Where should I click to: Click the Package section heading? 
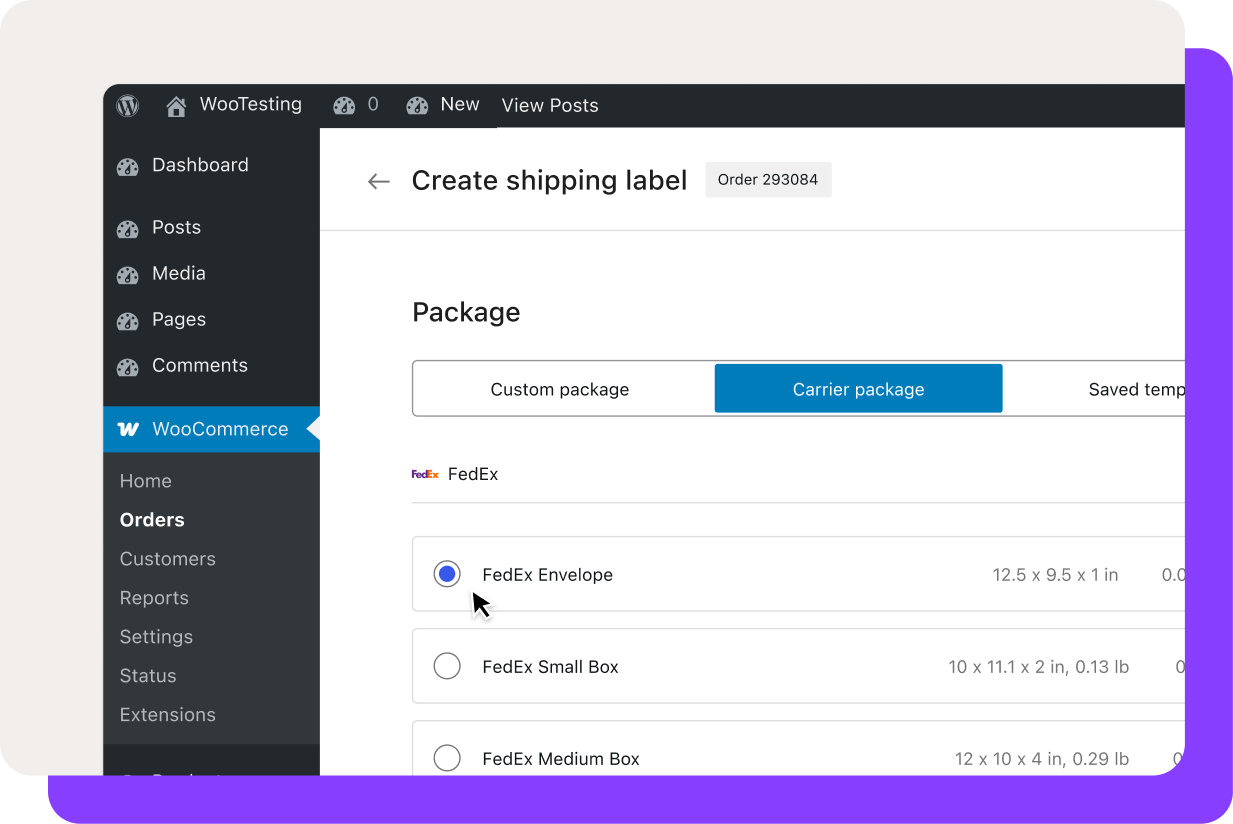coord(466,313)
